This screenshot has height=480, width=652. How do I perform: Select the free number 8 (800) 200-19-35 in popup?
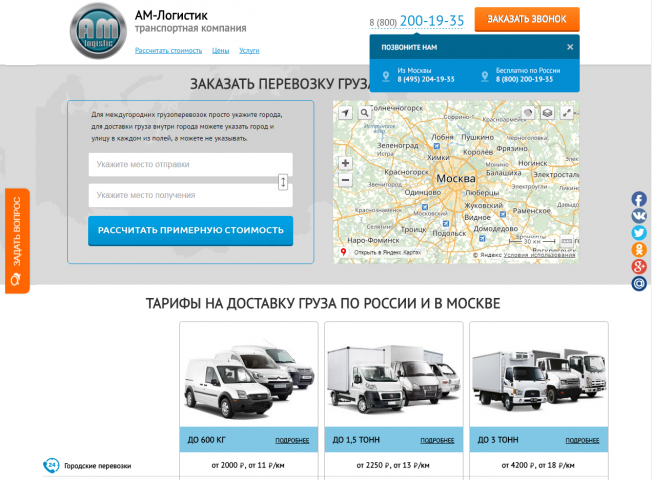tap(524, 79)
